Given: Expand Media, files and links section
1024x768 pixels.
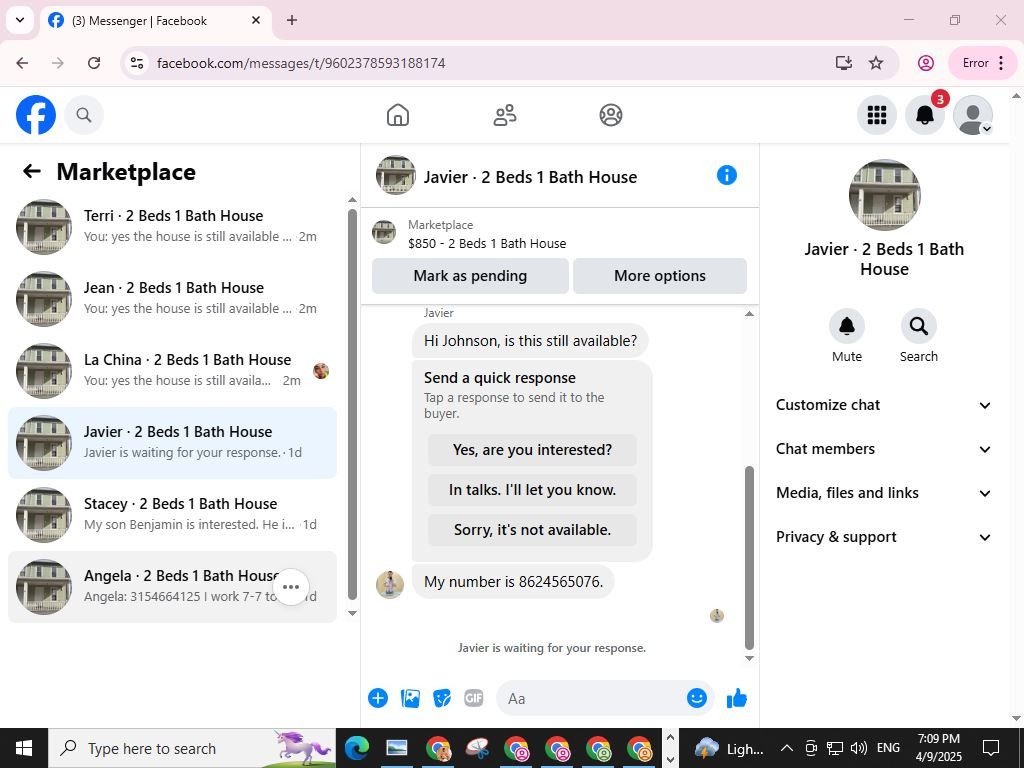Looking at the screenshot, I should pyautogui.click(x=884, y=493).
